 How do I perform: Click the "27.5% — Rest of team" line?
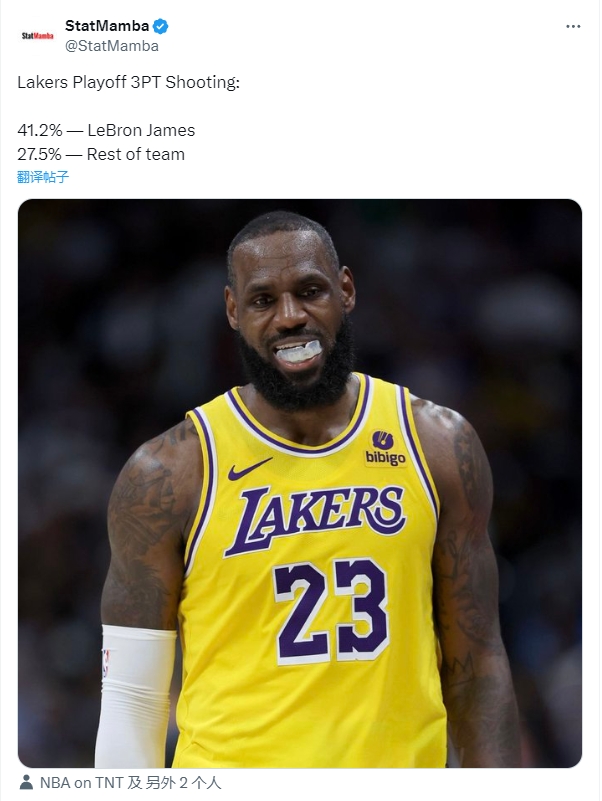[101, 154]
